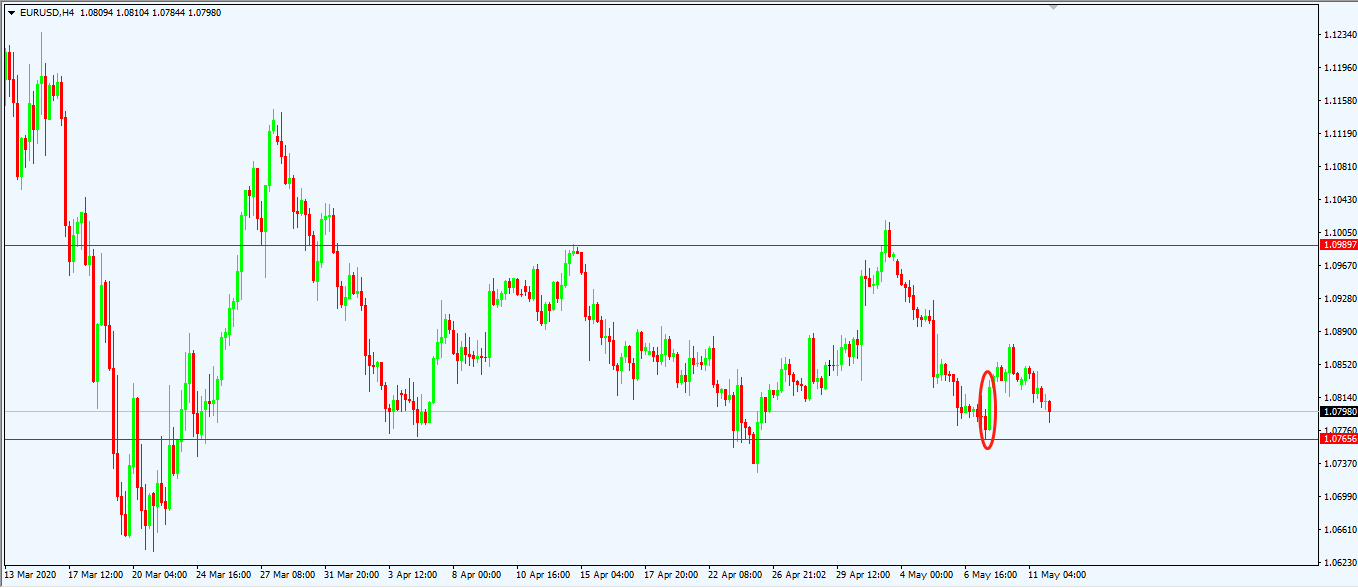Click the 1.12340 price scale value
The height and width of the screenshot is (588, 1358).
pyautogui.click(x=1339, y=35)
